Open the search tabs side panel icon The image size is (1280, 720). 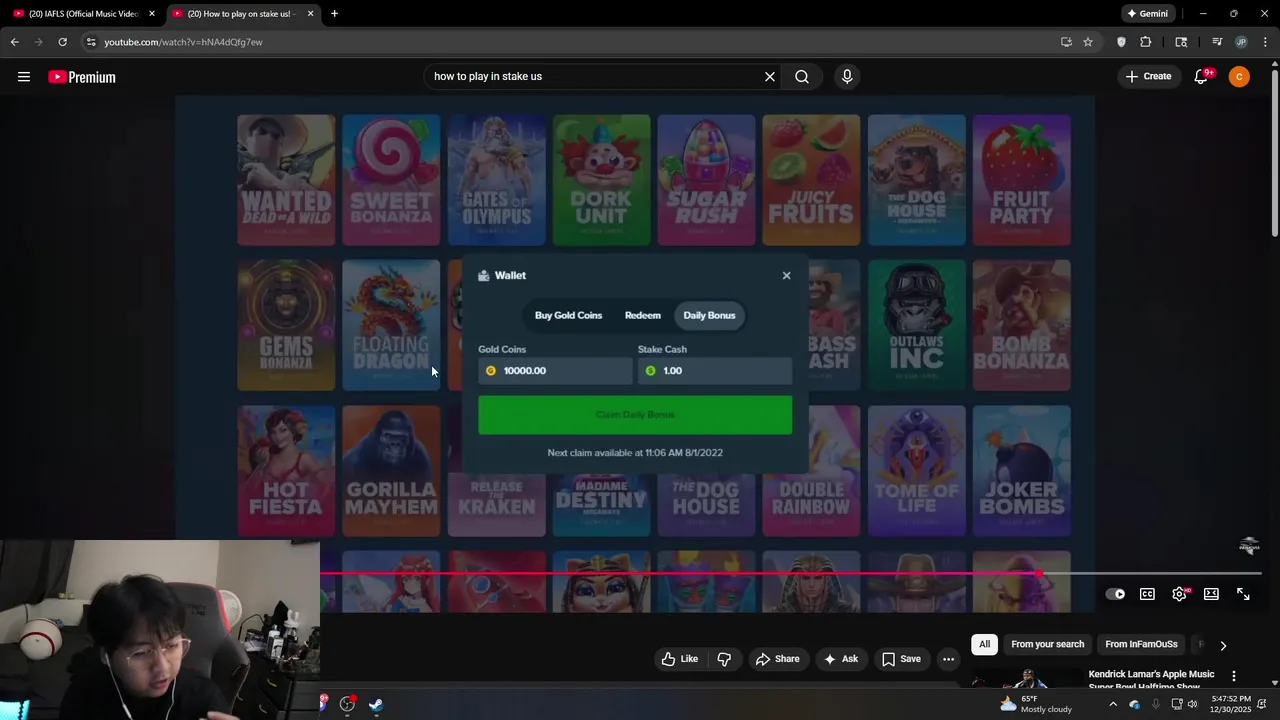[1181, 42]
